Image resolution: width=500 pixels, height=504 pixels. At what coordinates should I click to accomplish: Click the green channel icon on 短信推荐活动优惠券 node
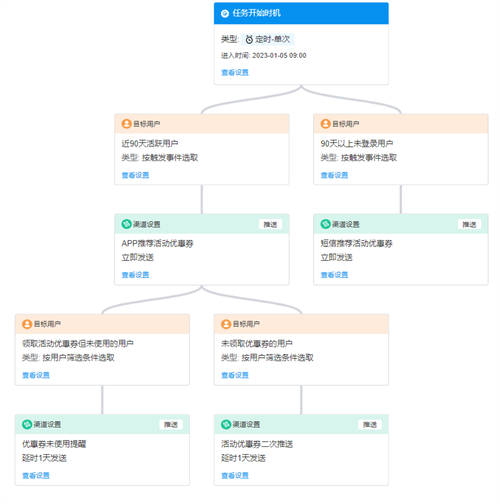(325, 224)
